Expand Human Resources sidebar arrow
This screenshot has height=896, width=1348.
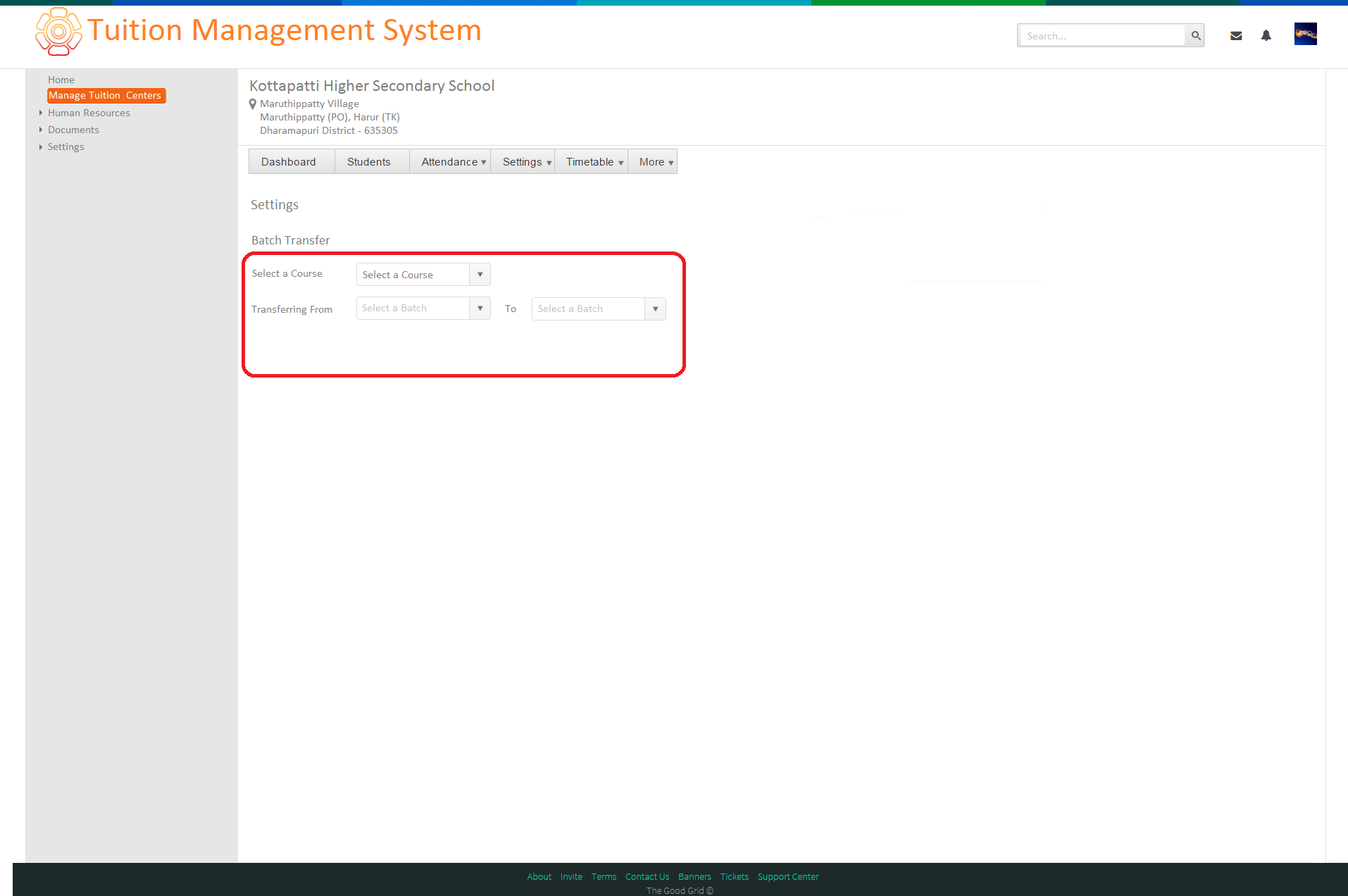click(41, 113)
